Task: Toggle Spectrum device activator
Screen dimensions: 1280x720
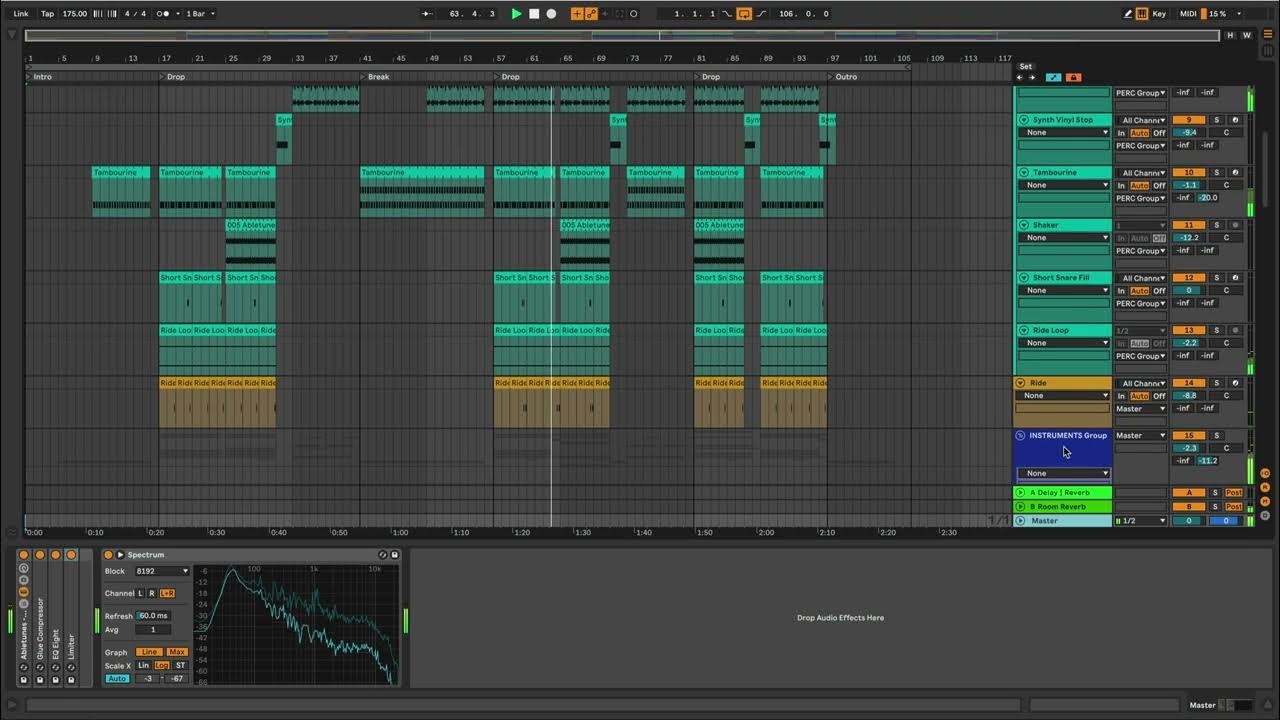Action: 109,555
